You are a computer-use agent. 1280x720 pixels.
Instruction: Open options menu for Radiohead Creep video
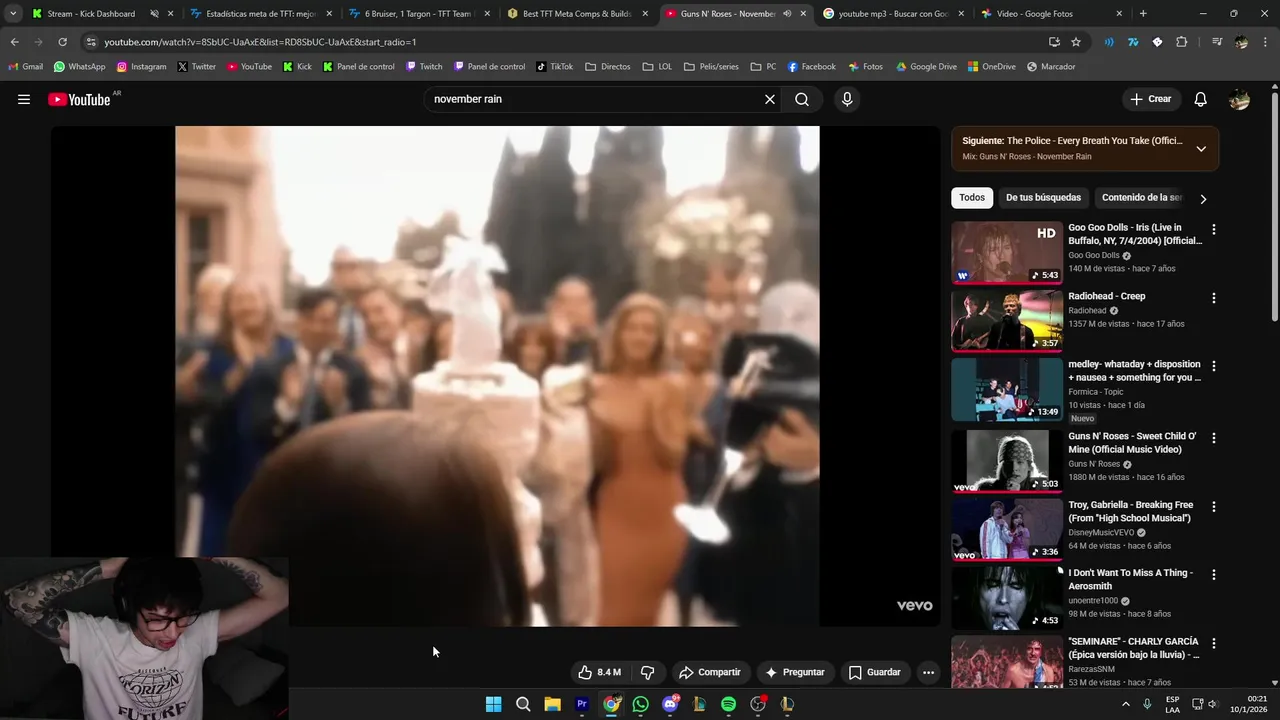1214,298
